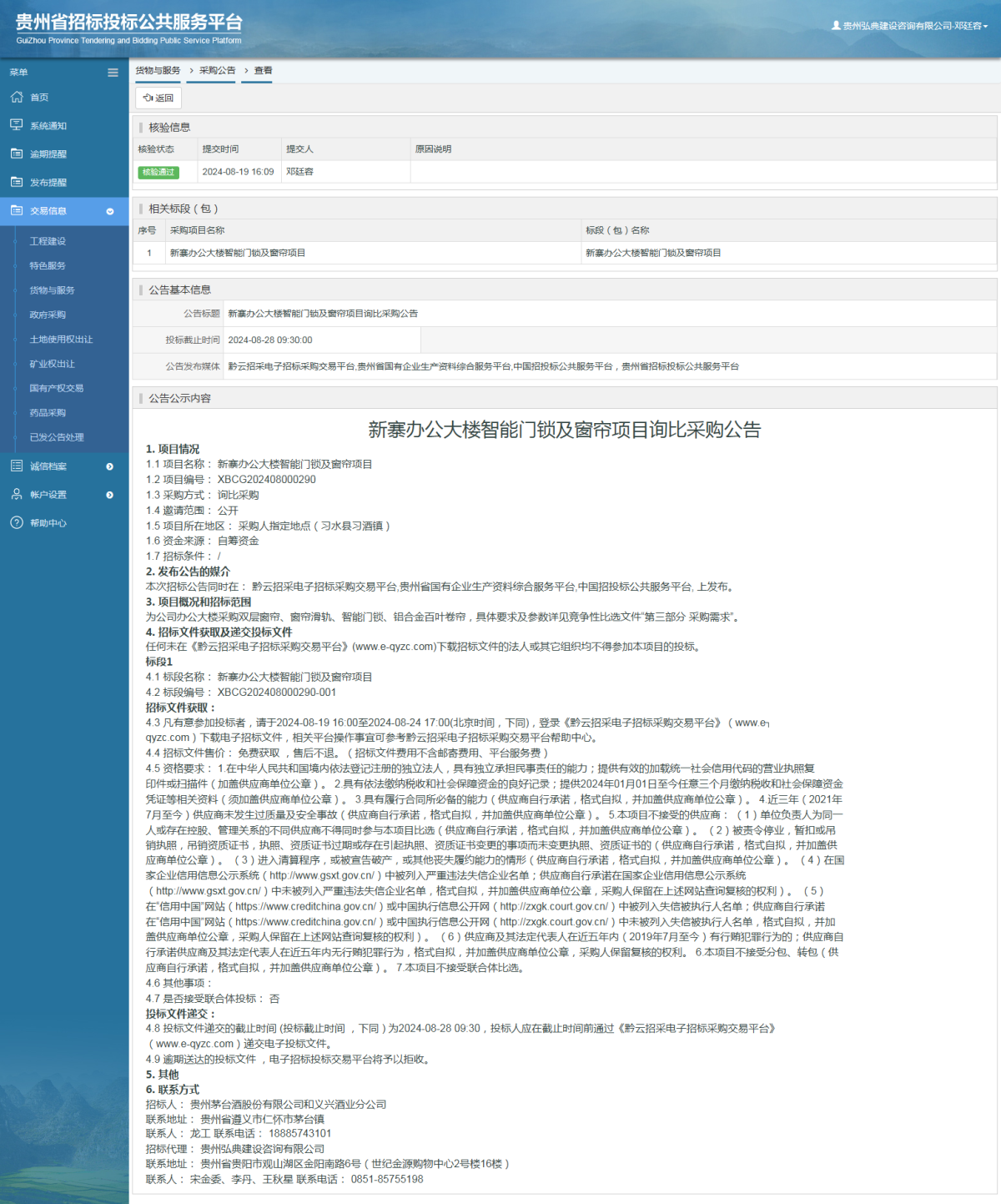
Task: Select the 首页 home icon in sidebar
Action: (18, 97)
